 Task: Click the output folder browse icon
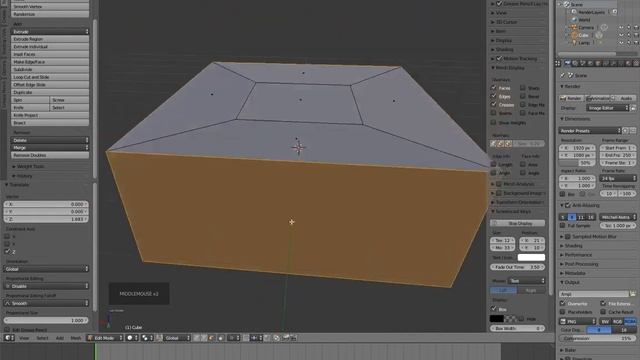633,294
